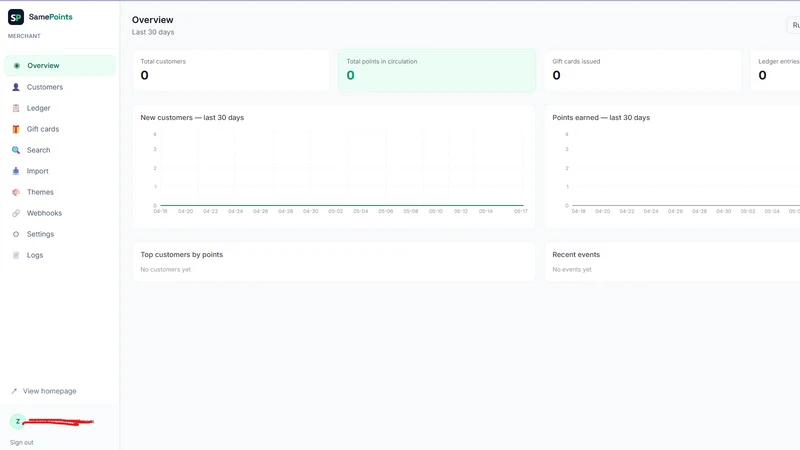Viewport: 800px width, 450px height.
Task: Click the user avatar with letter Z
Action: [x=17, y=421]
